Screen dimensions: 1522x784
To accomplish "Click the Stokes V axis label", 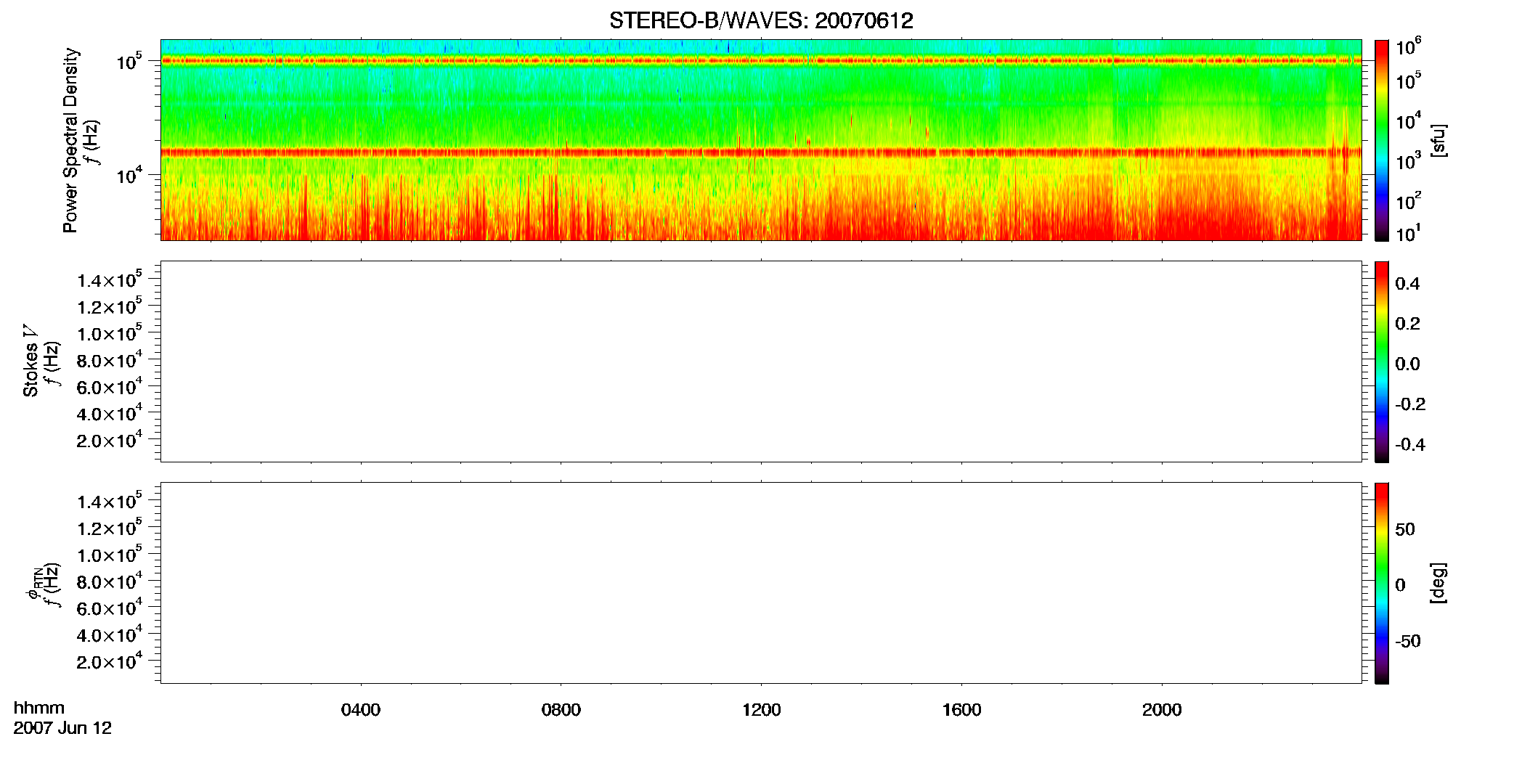I will pos(30,361).
